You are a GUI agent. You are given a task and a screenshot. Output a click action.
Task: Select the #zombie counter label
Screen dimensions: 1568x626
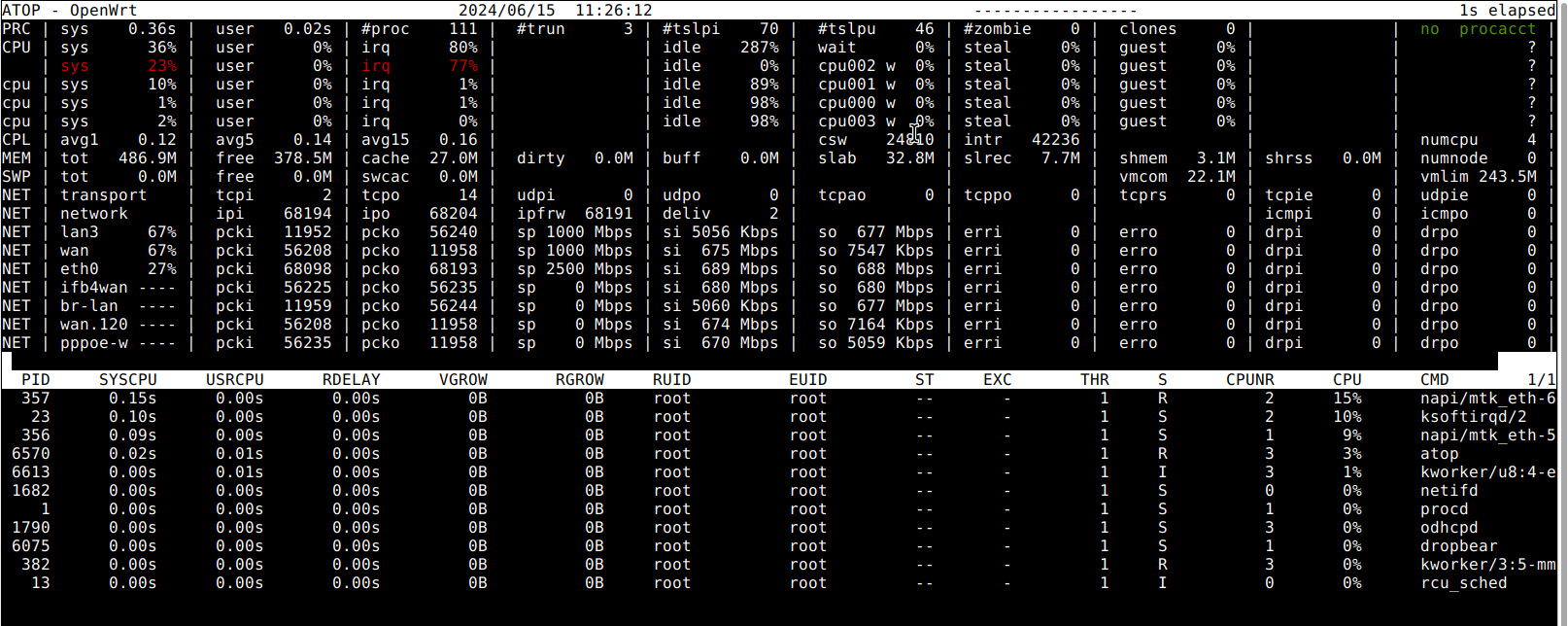point(998,29)
